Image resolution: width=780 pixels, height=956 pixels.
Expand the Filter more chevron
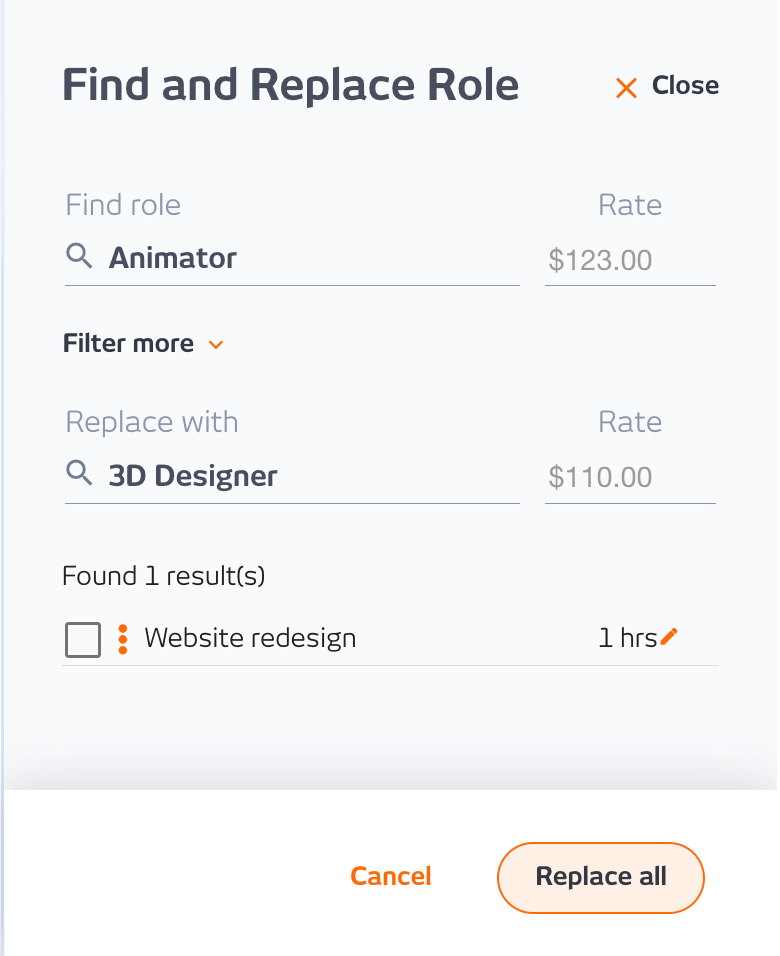click(x=216, y=345)
